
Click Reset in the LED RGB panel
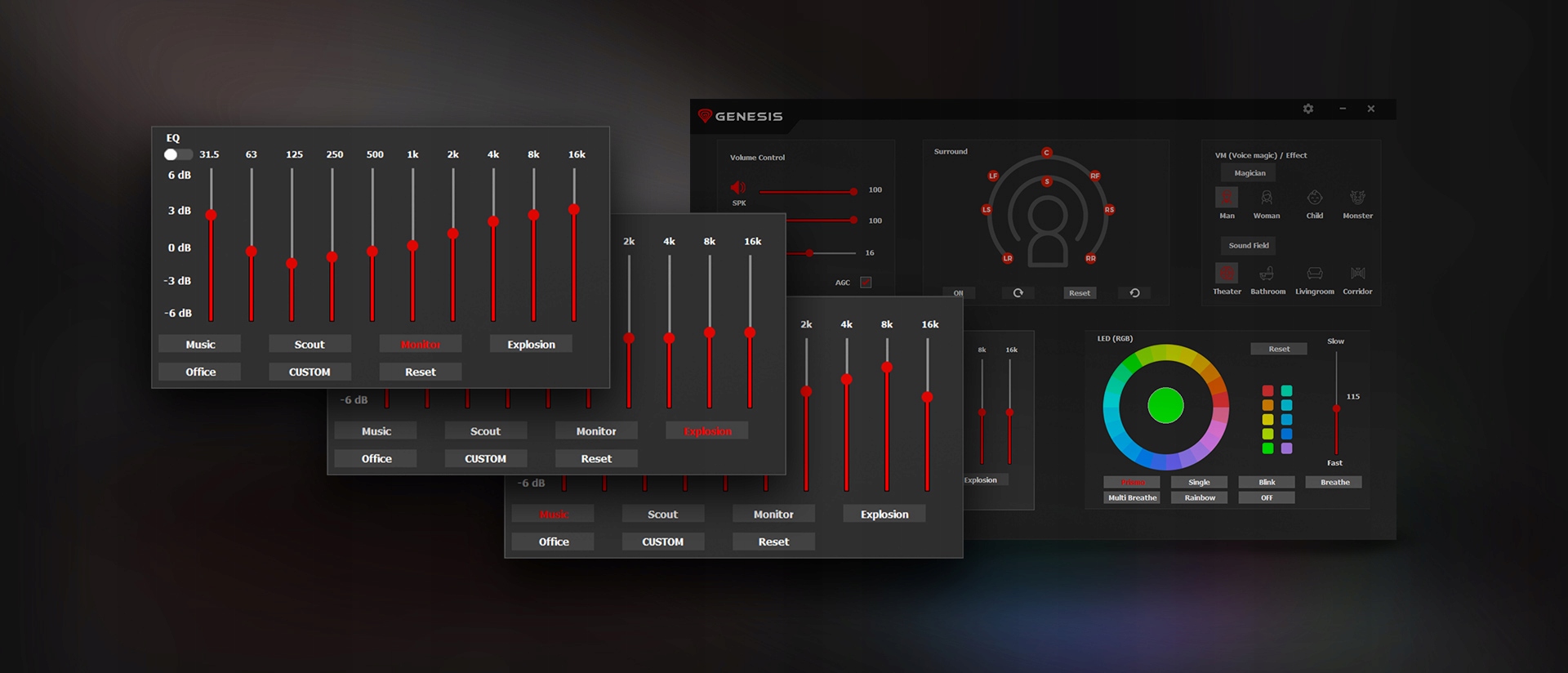click(x=1279, y=349)
